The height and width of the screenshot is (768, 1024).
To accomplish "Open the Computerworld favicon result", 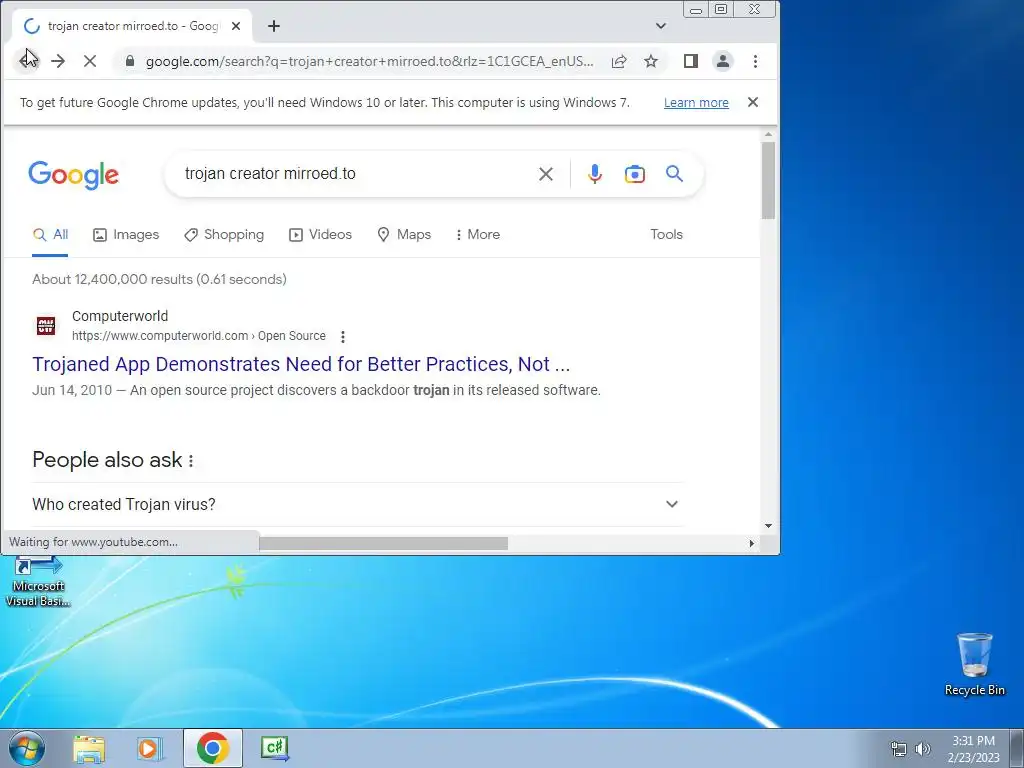I will point(46,325).
